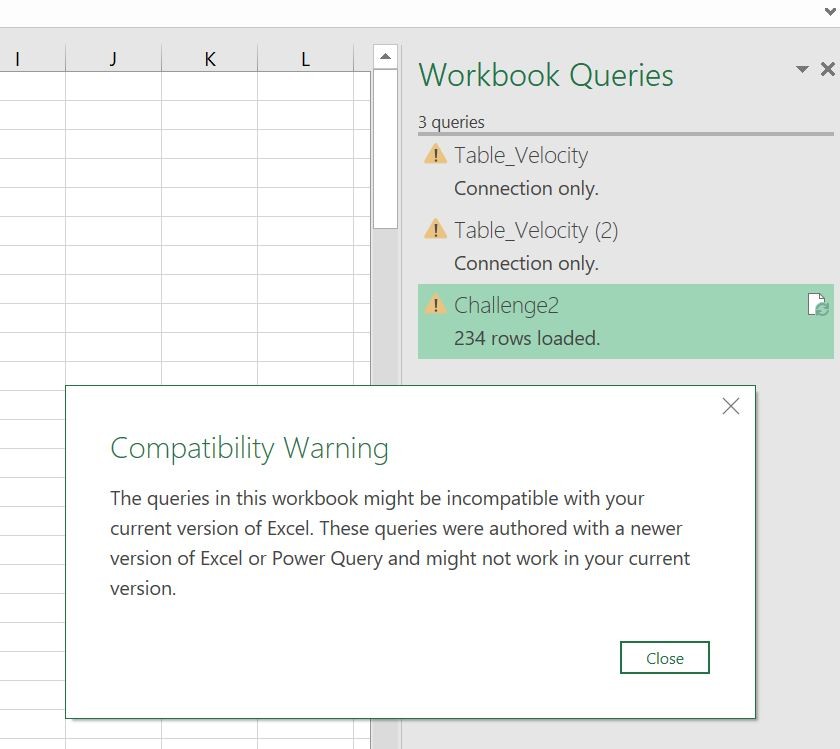Click warning icon next to Challenge2
The image size is (840, 749).
click(435, 304)
